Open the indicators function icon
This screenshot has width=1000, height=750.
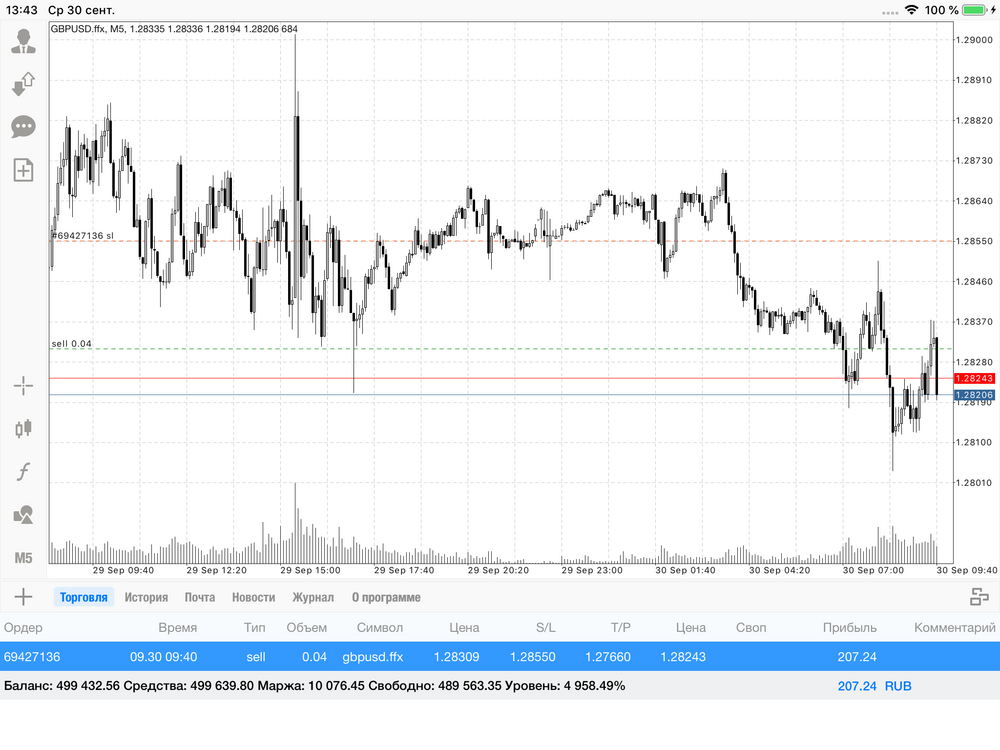pyautogui.click(x=24, y=472)
